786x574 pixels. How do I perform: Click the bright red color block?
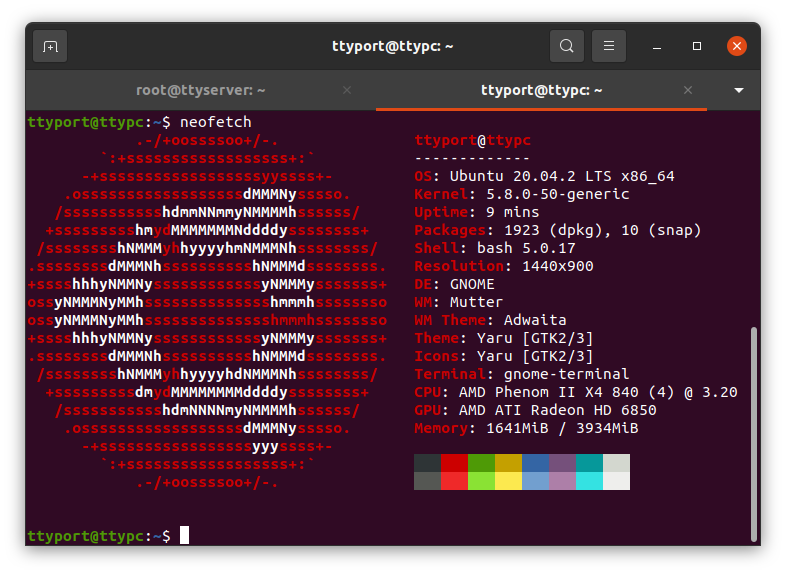click(x=455, y=481)
